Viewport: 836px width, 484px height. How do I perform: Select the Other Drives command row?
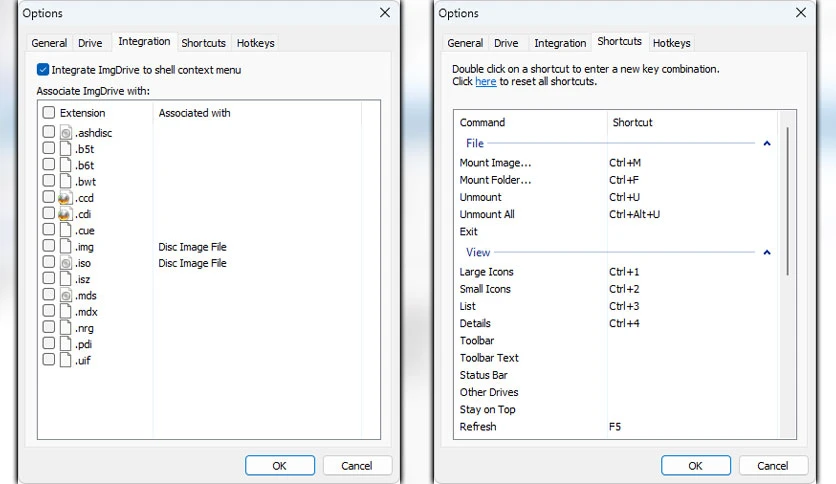point(616,392)
